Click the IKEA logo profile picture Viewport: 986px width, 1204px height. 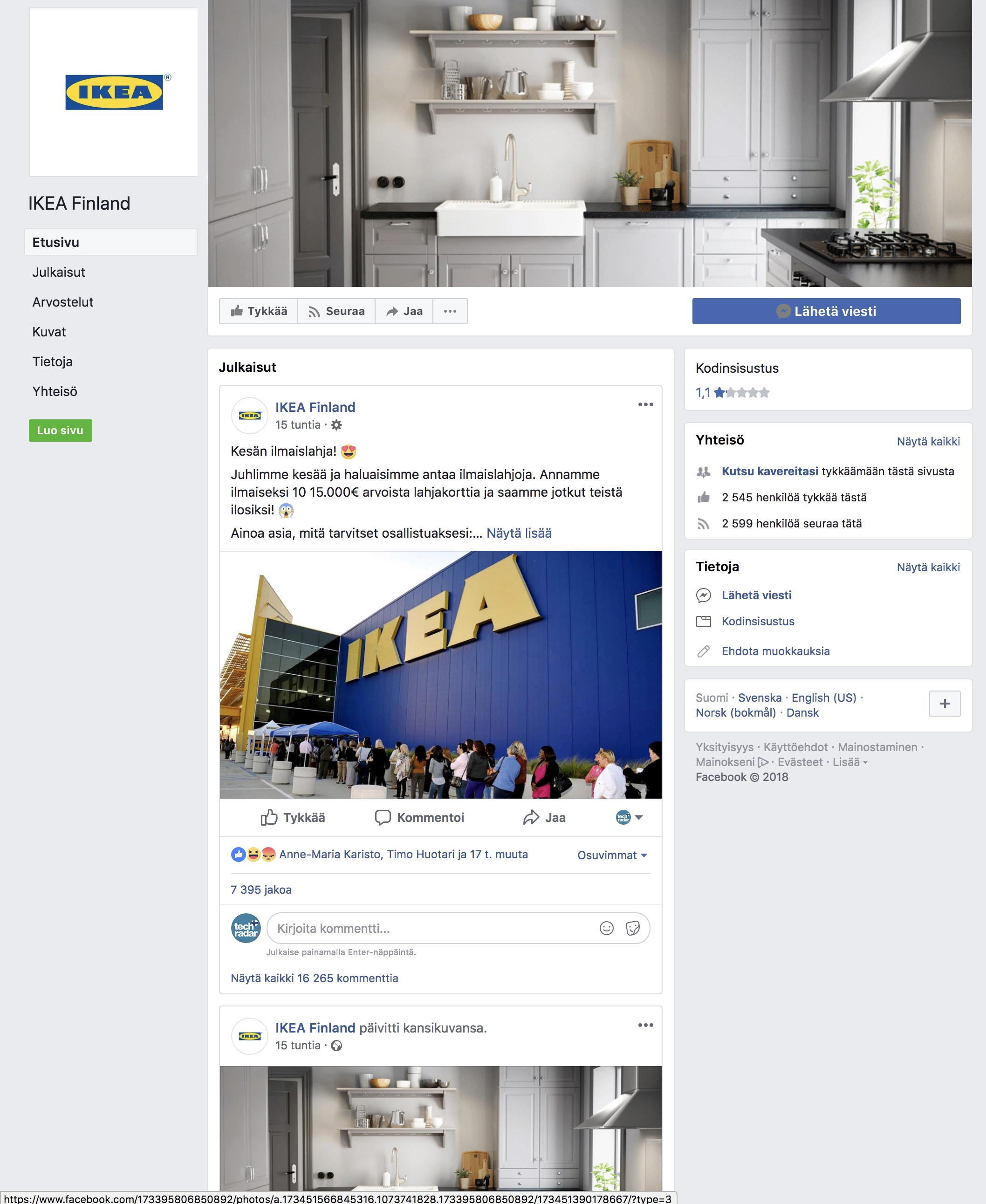[114, 92]
